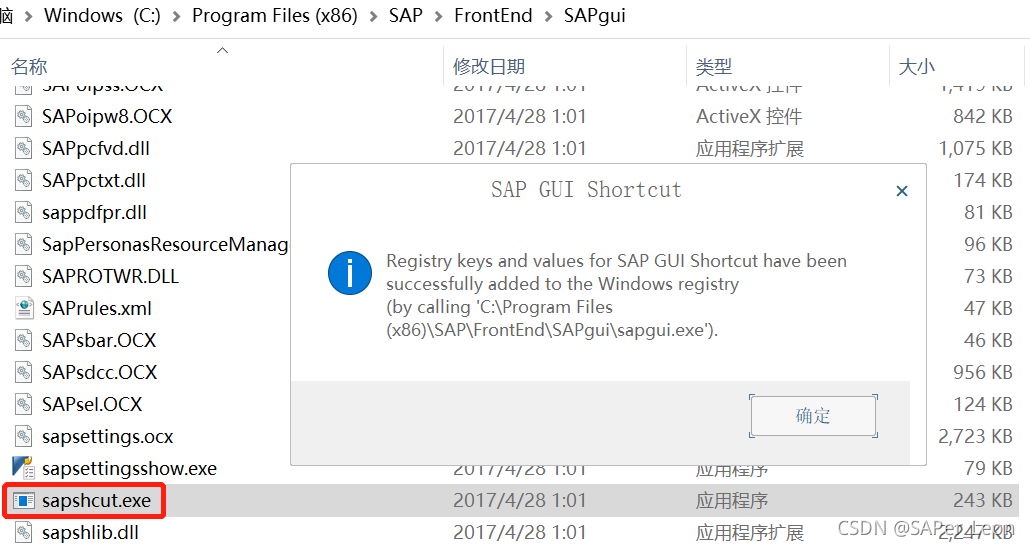Select the sapsettingsshow.exe file name
Screen dimensions: 1030x548
[x=129, y=468]
